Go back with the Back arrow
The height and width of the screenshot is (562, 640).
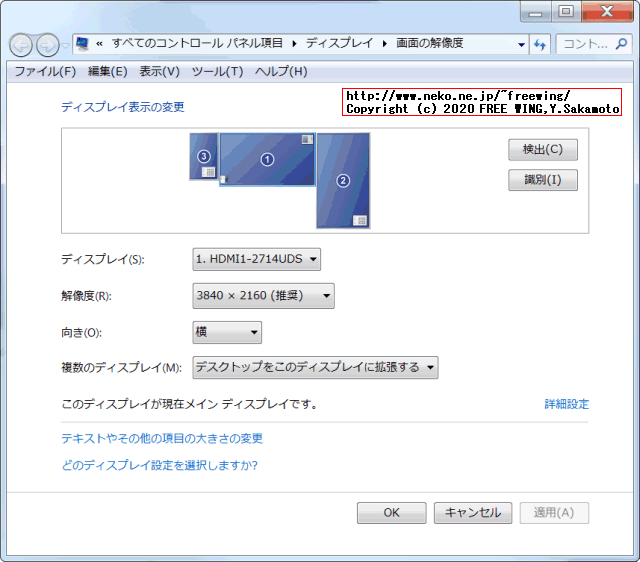point(21,45)
